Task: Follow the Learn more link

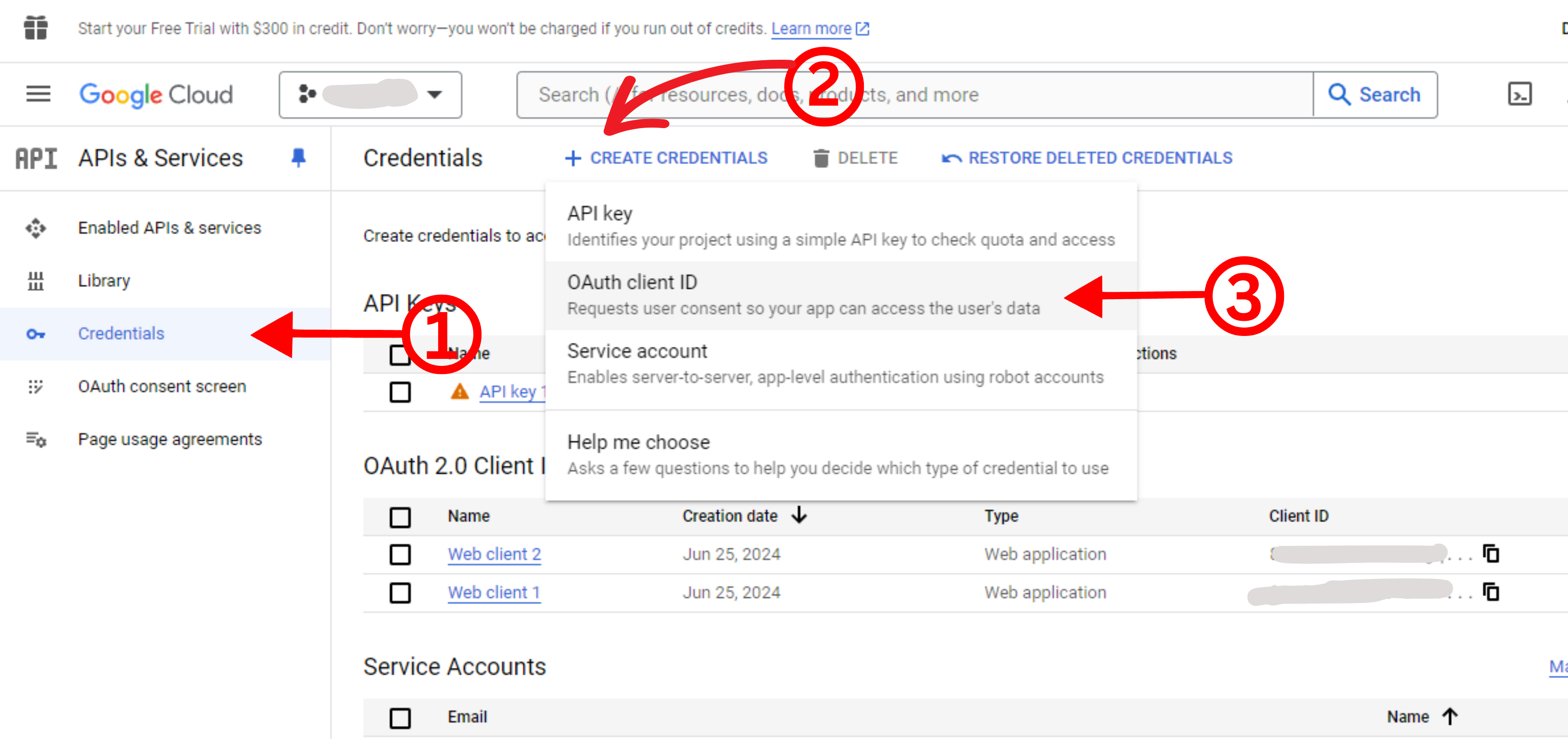Action: 811,29
